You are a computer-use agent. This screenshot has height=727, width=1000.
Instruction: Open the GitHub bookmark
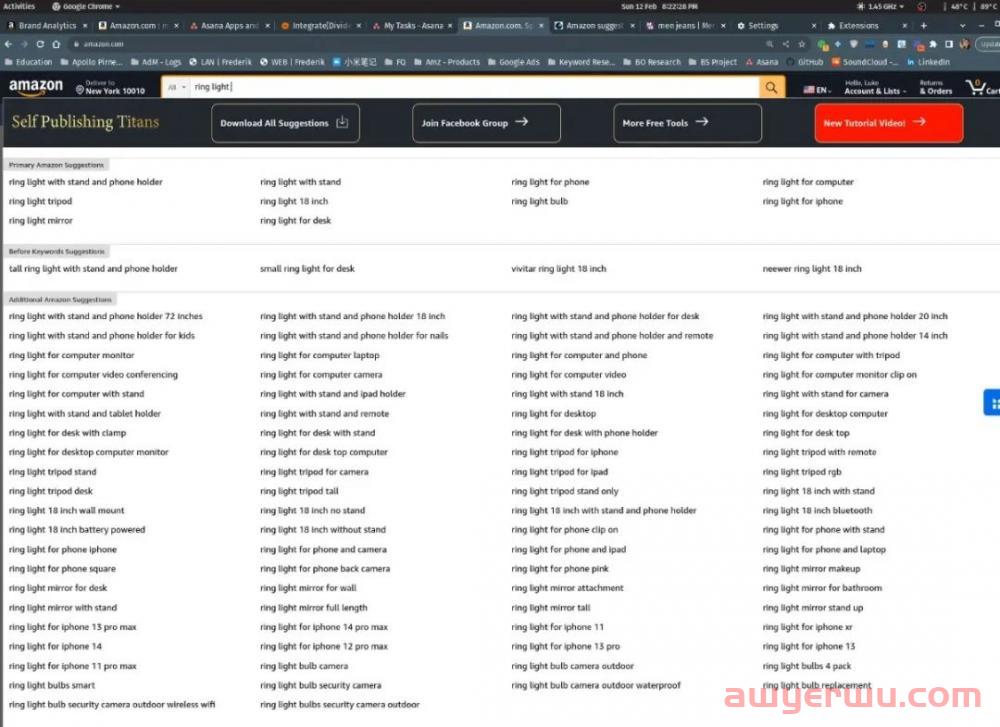pos(805,62)
